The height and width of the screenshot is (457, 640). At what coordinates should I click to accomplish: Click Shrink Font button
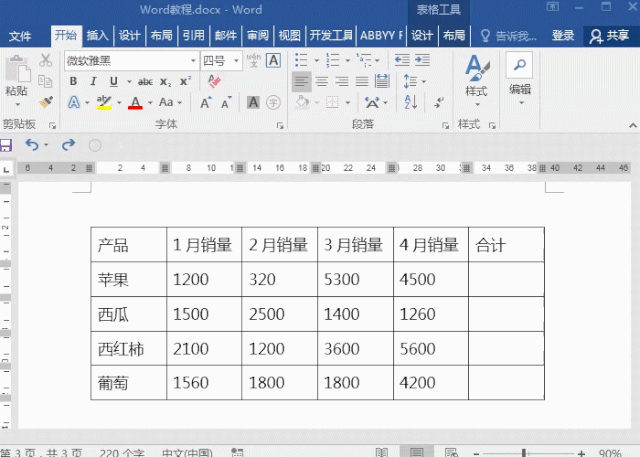(x=226, y=102)
